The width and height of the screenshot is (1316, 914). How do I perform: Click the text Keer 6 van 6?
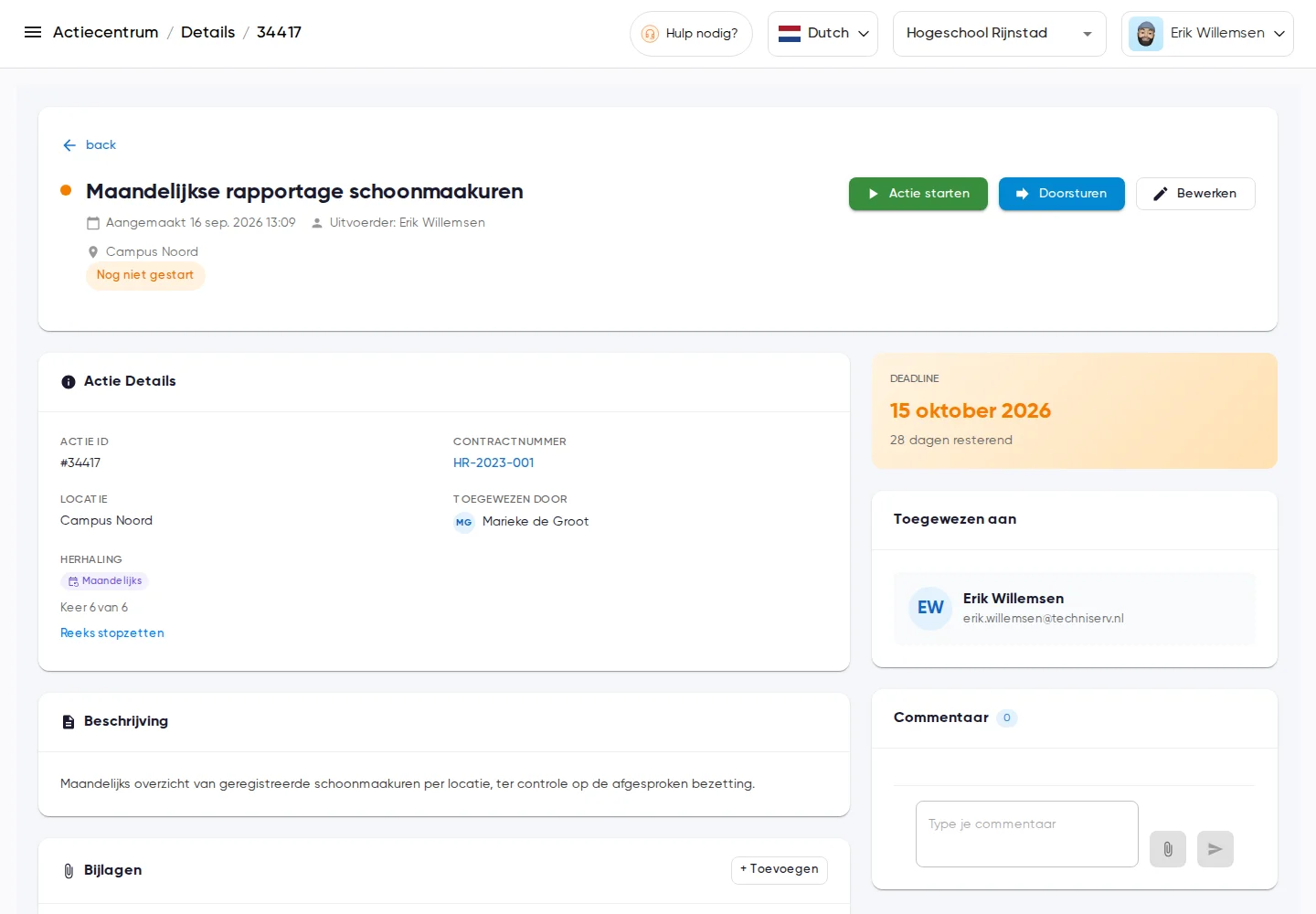94,608
